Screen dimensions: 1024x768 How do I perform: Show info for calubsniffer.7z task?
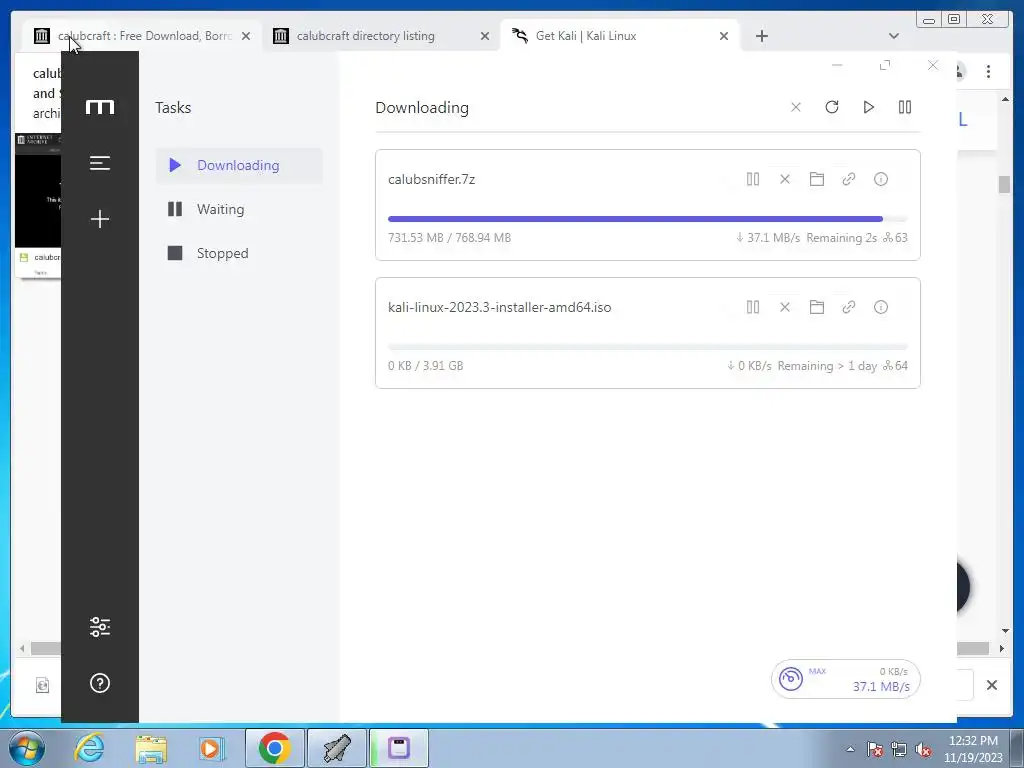point(881,179)
